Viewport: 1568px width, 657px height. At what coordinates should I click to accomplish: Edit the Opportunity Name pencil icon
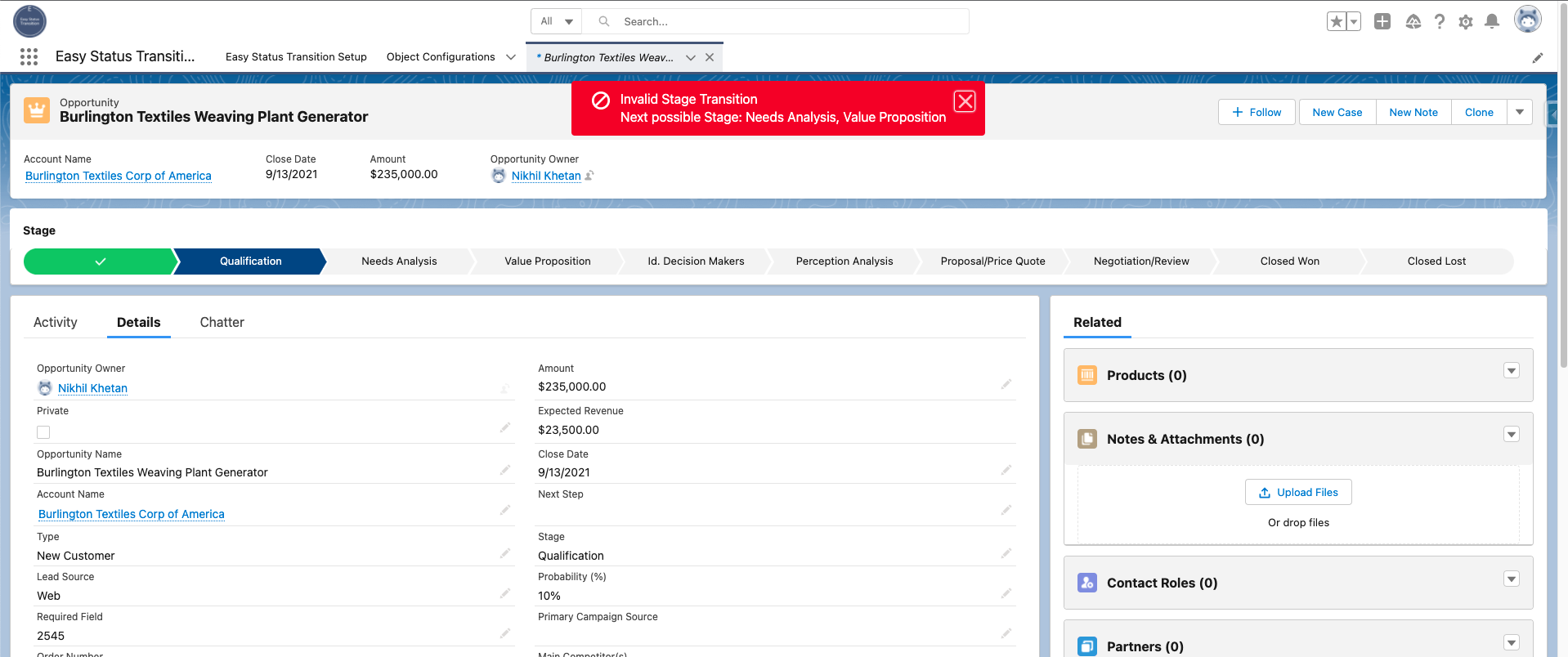click(505, 470)
